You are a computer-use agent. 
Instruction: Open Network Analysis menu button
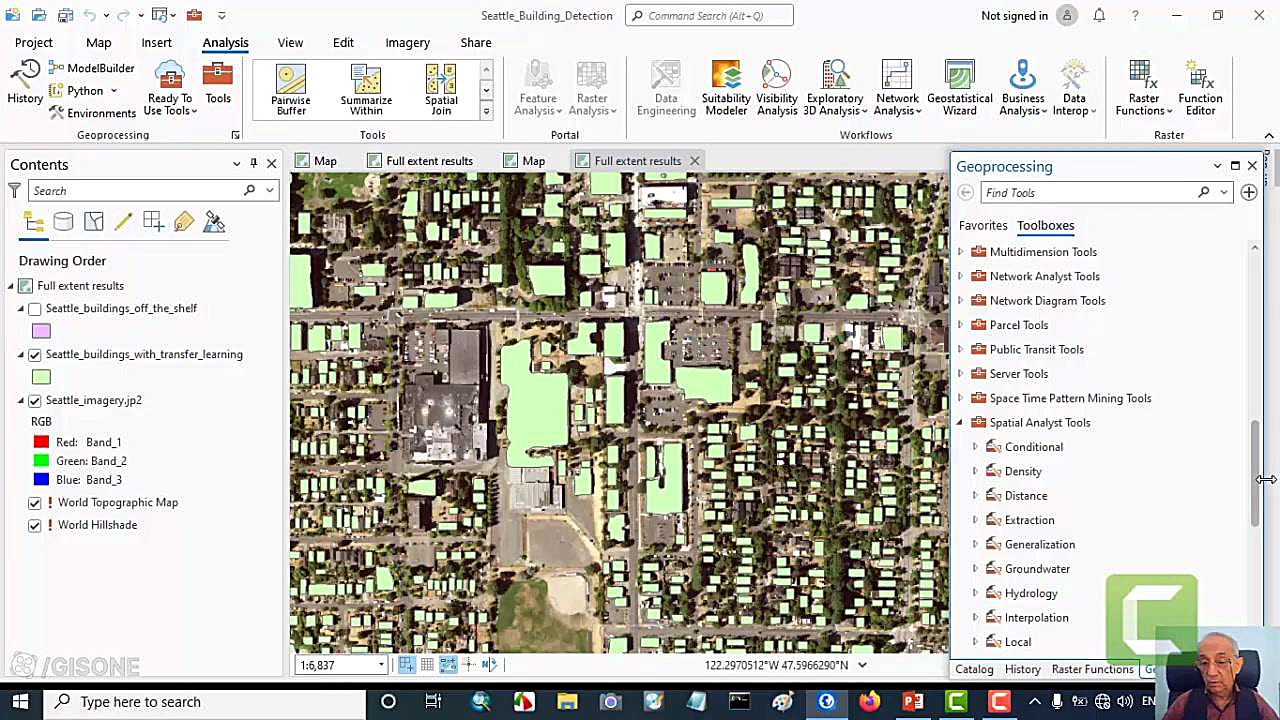tap(897, 88)
